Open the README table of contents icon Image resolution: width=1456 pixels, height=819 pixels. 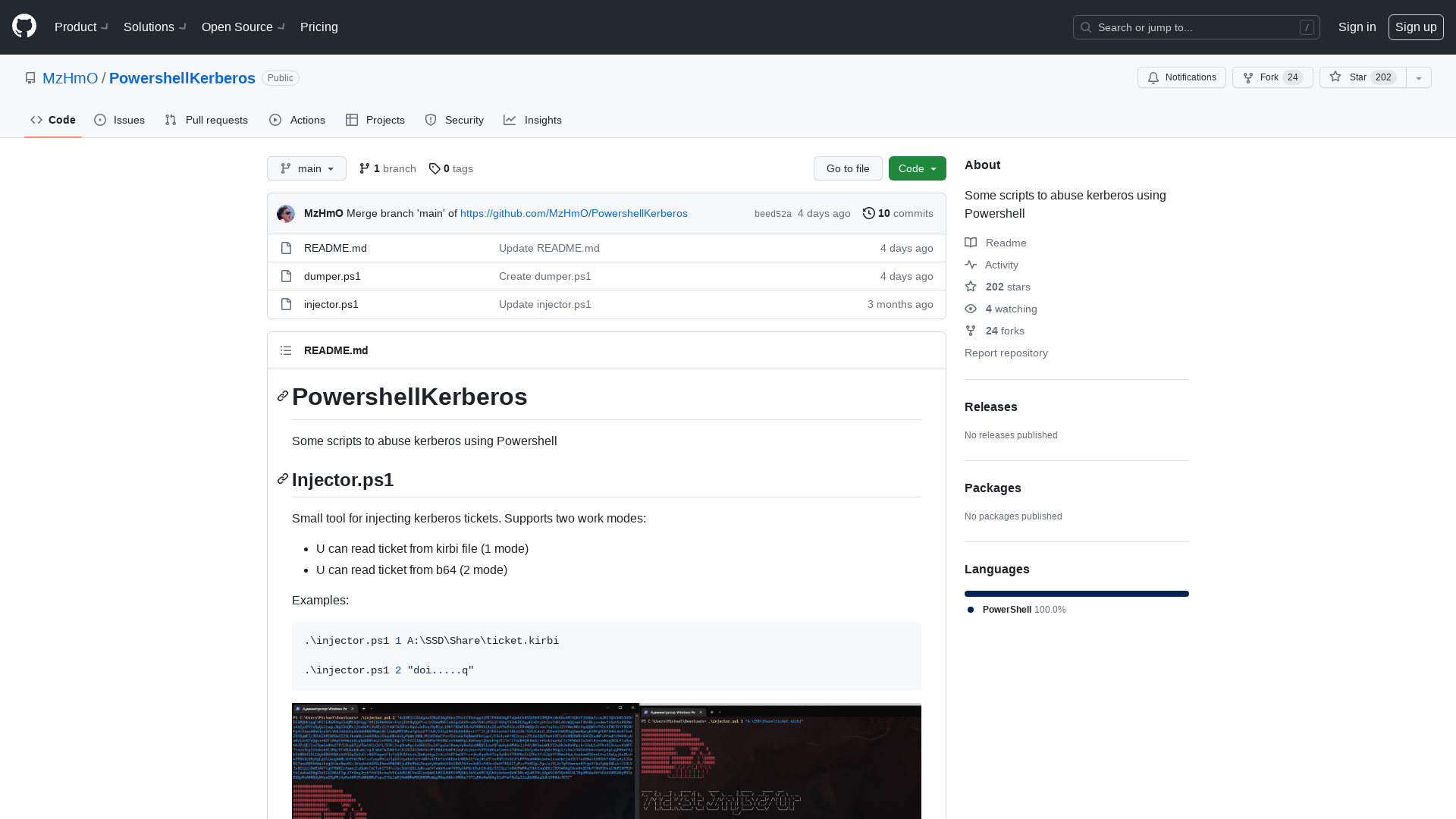(x=286, y=350)
